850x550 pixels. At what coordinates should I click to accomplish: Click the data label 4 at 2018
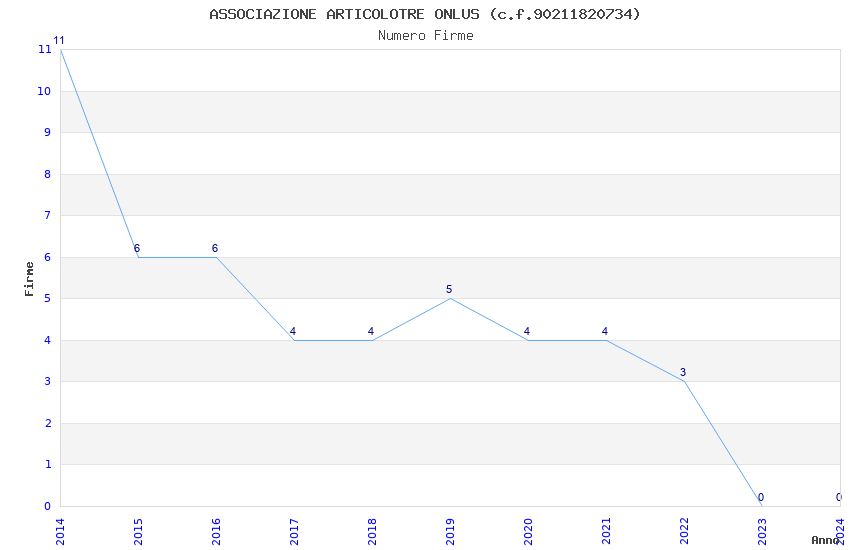(371, 331)
